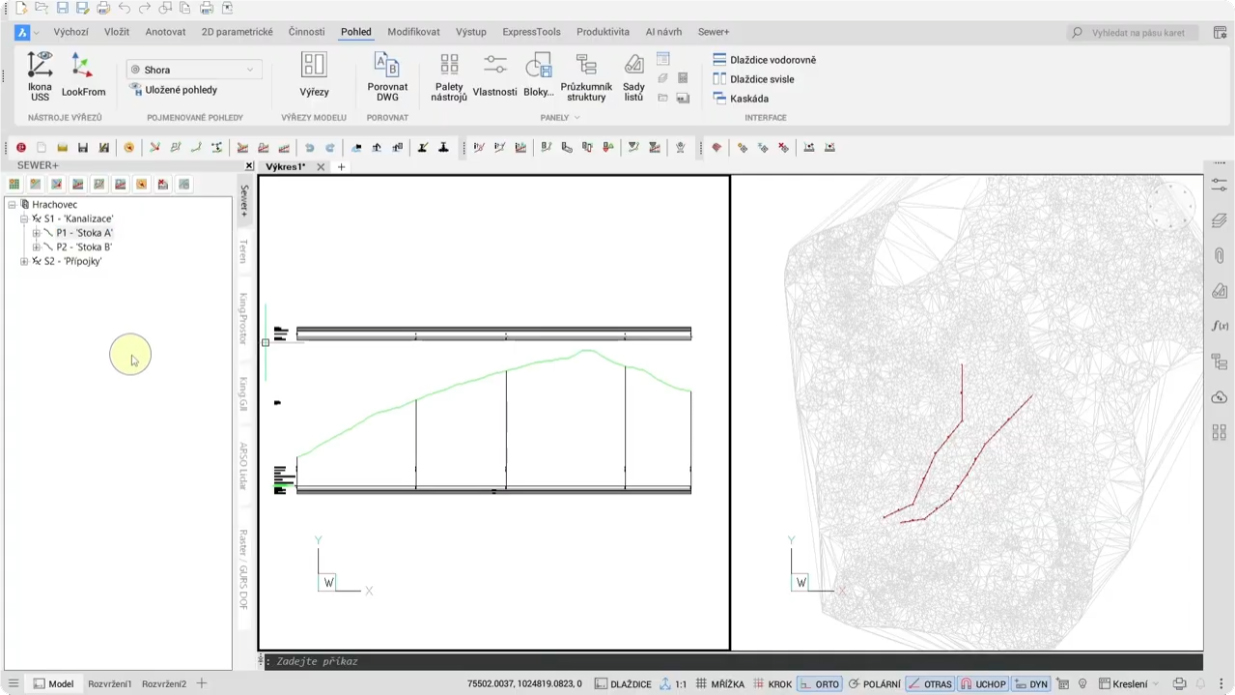Viewport: 1235px width, 695px height.
Task: Toggle ORTO mode in status bar
Action: coord(820,684)
